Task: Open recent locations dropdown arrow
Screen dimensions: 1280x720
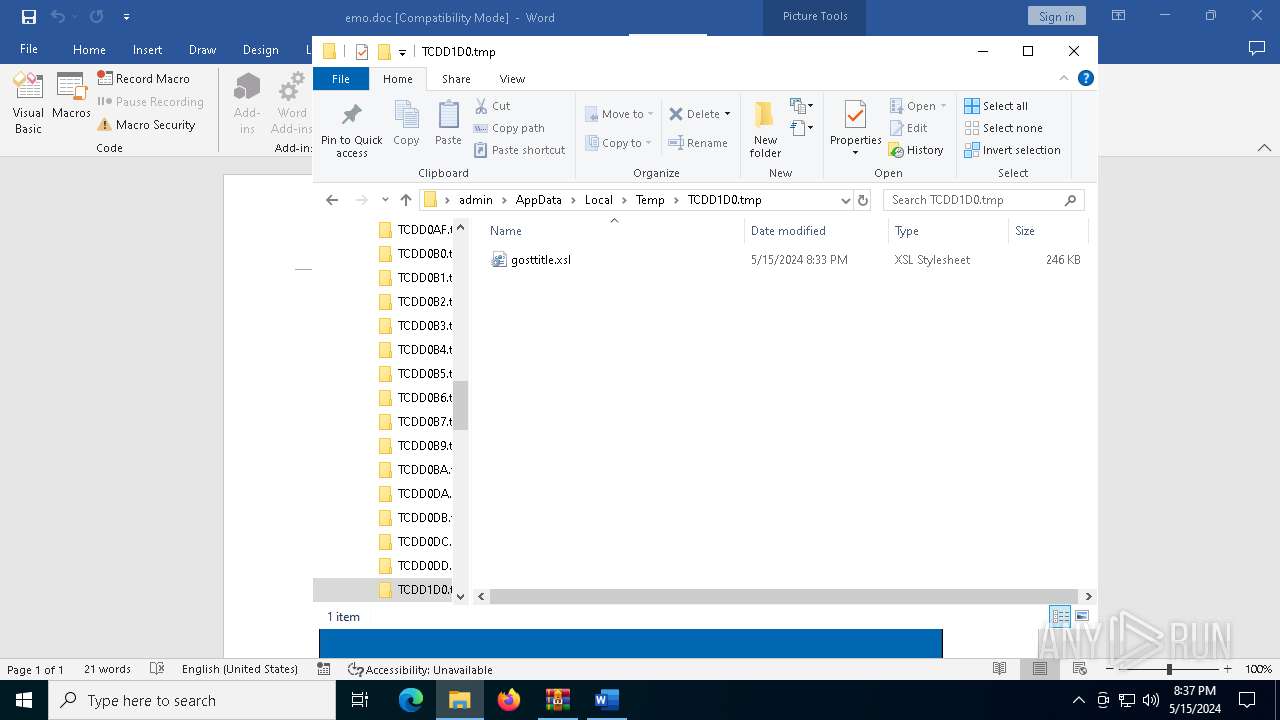Action: tap(385, 200)
